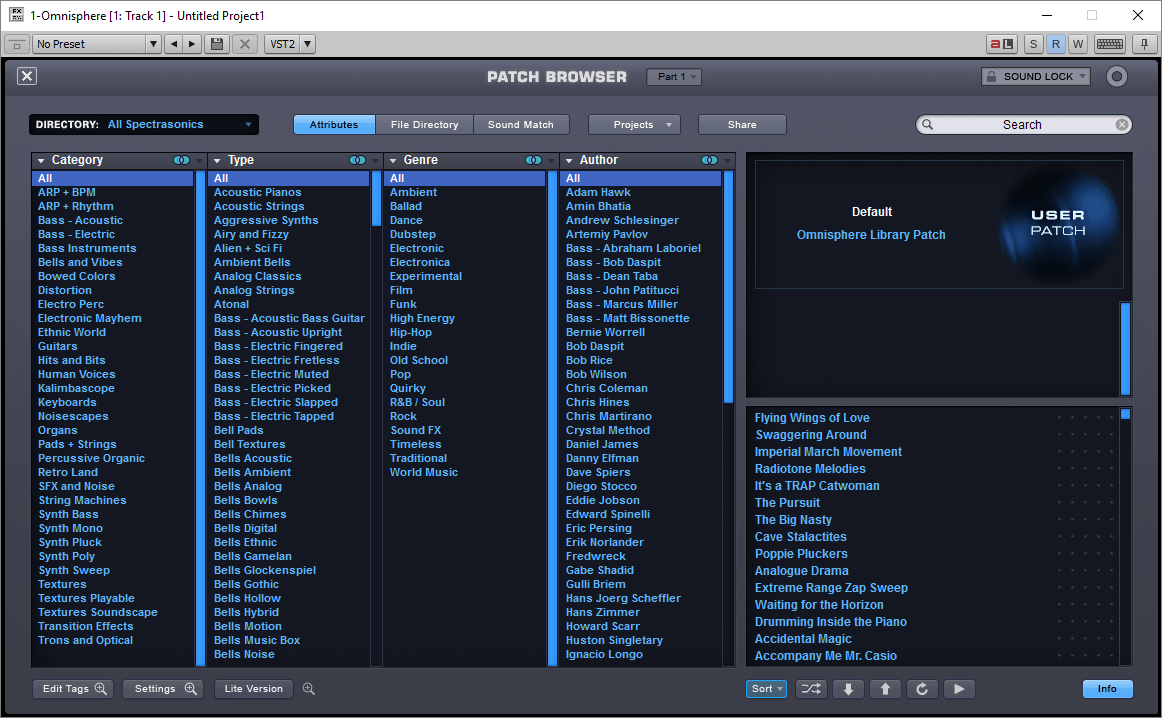Image resolution: width=1162 pixels, height=718 pixels.
Task: Switch to the Sound Match tab
Action: click(521, 124)
